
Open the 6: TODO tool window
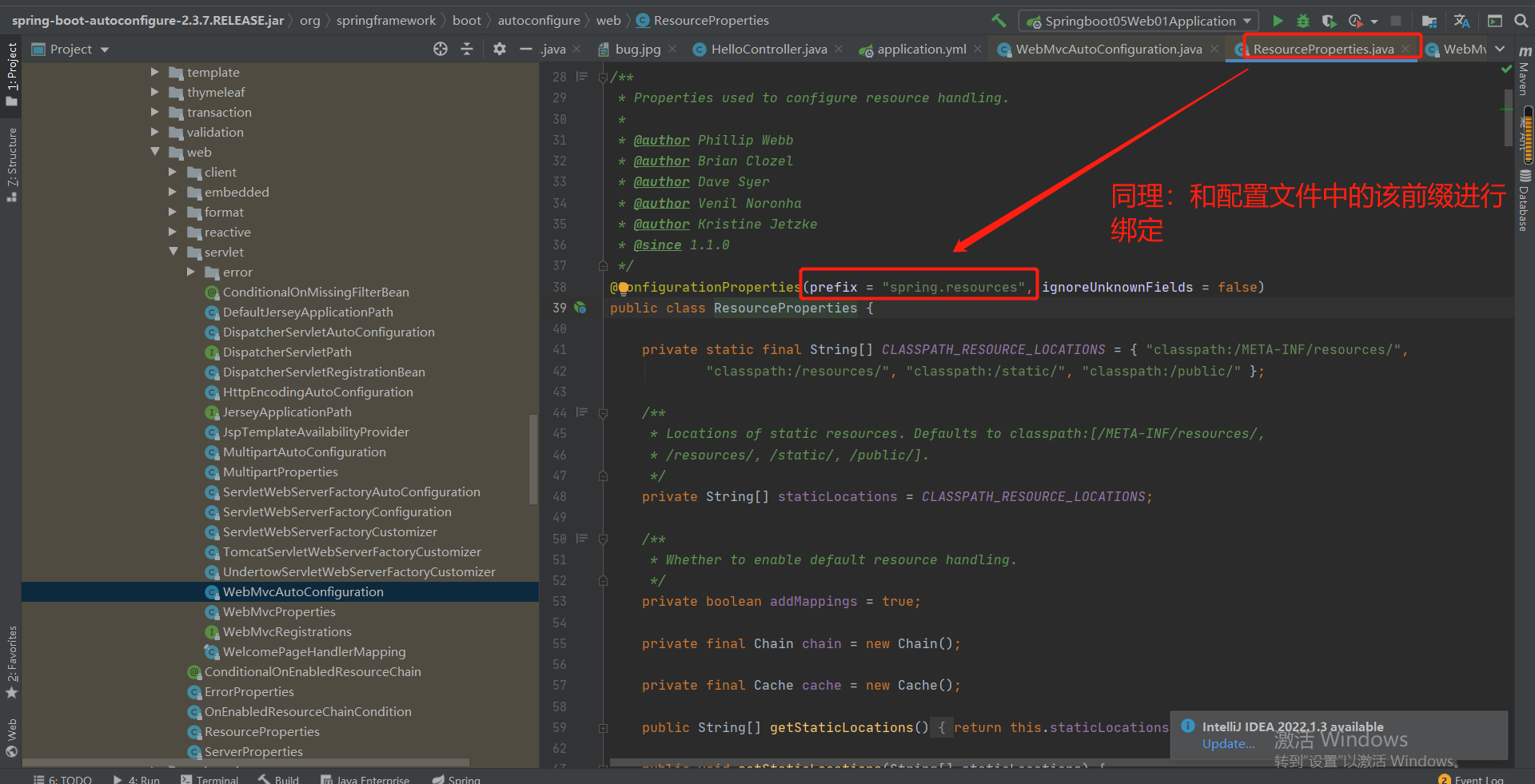pos(63,778)
